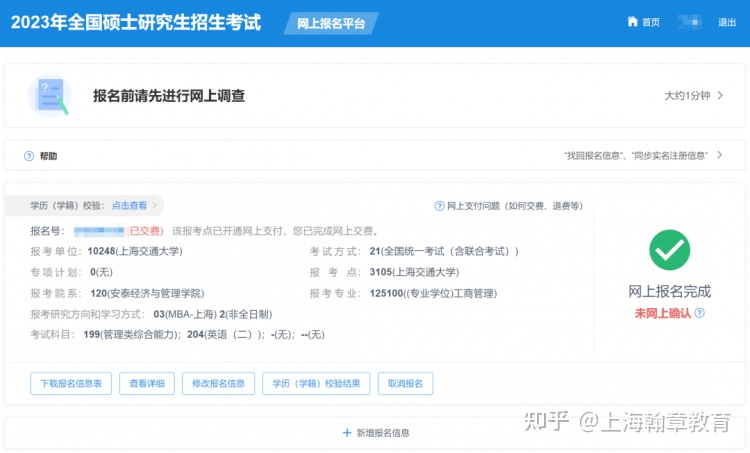Click the help icon beside 网上支付问题
Viewport: 750px width, 453px height.
pos(440,206)
